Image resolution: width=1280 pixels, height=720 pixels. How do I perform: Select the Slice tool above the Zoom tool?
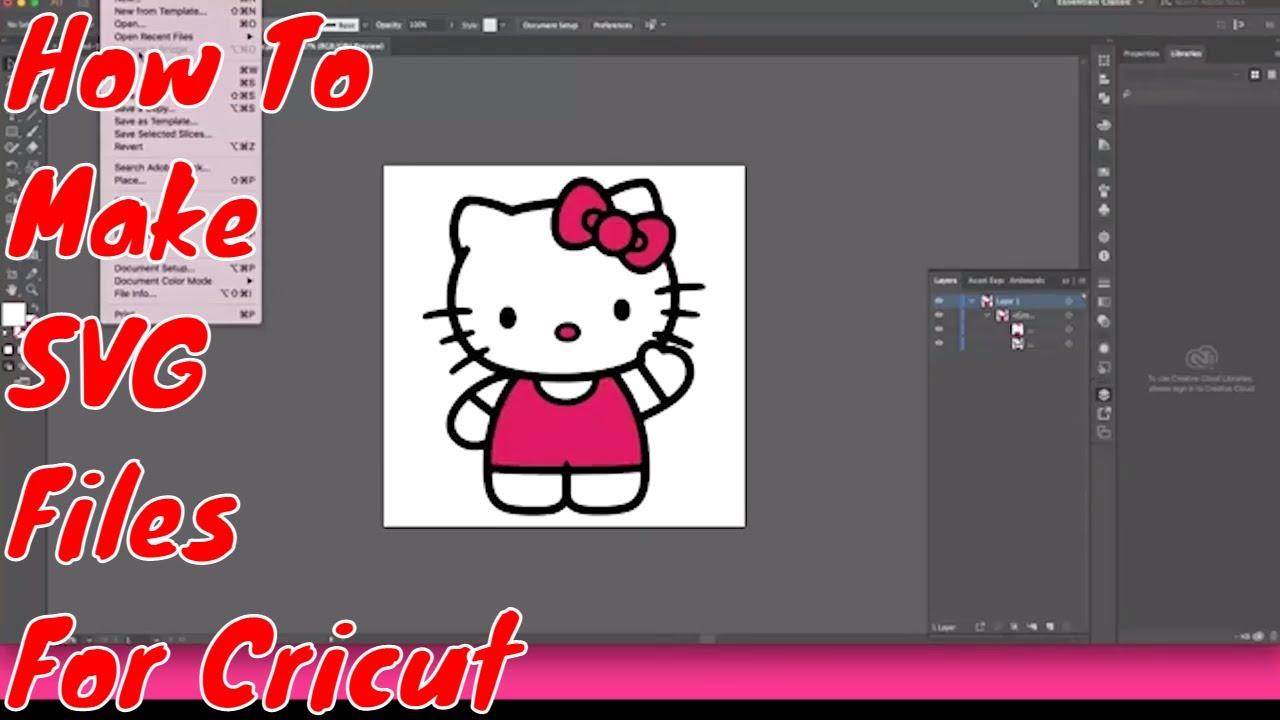click(32, 273)
